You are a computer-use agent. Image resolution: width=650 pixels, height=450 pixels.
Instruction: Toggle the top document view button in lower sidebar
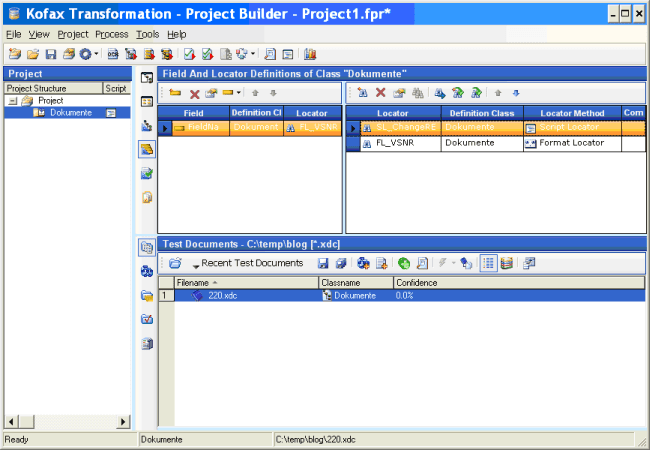[147, 247]
